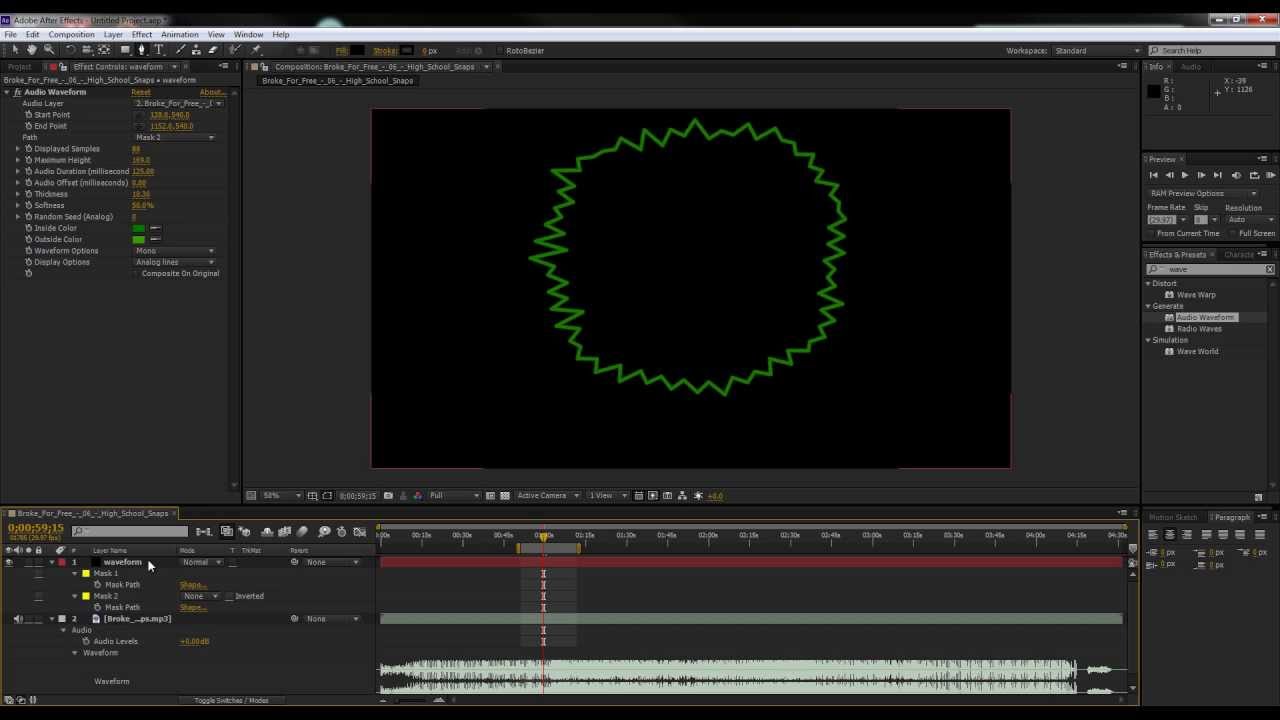Expand Displayed Samples property
Viewport: 1280px width, 720px height.
click(x=17, y=149)
